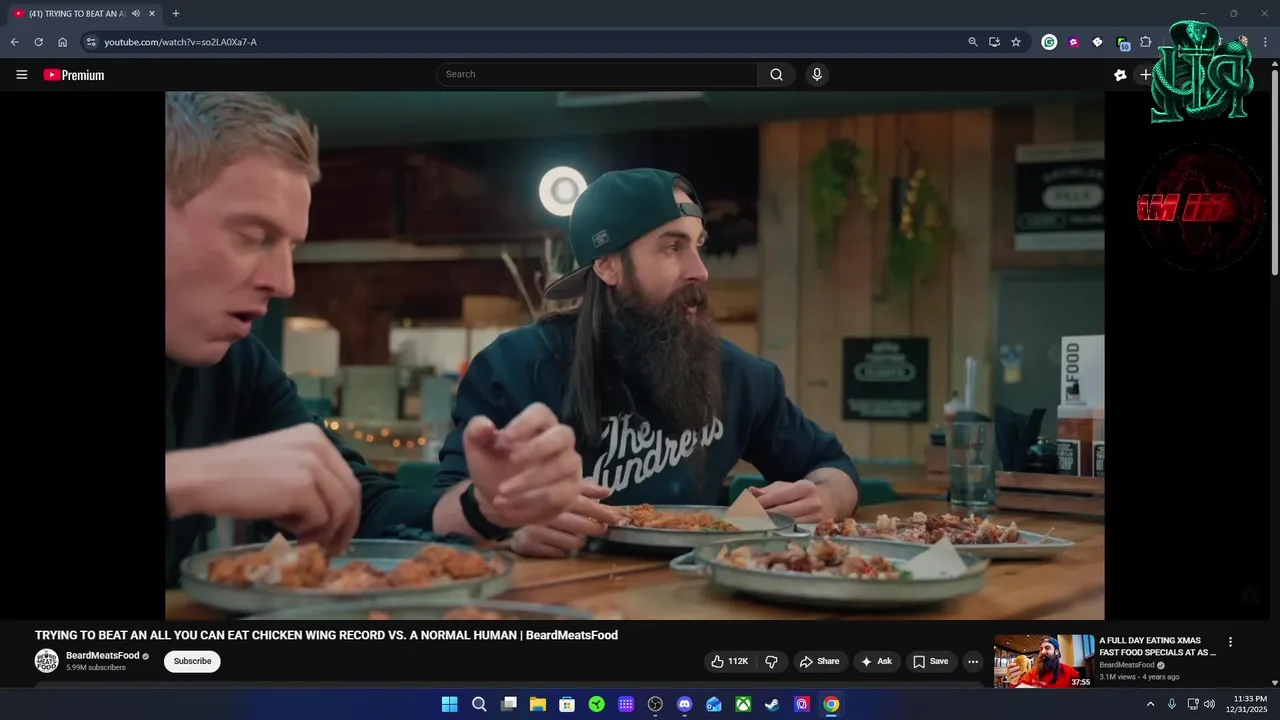
Task: Open the tray network icon
Action: [x=1192, y=704]
